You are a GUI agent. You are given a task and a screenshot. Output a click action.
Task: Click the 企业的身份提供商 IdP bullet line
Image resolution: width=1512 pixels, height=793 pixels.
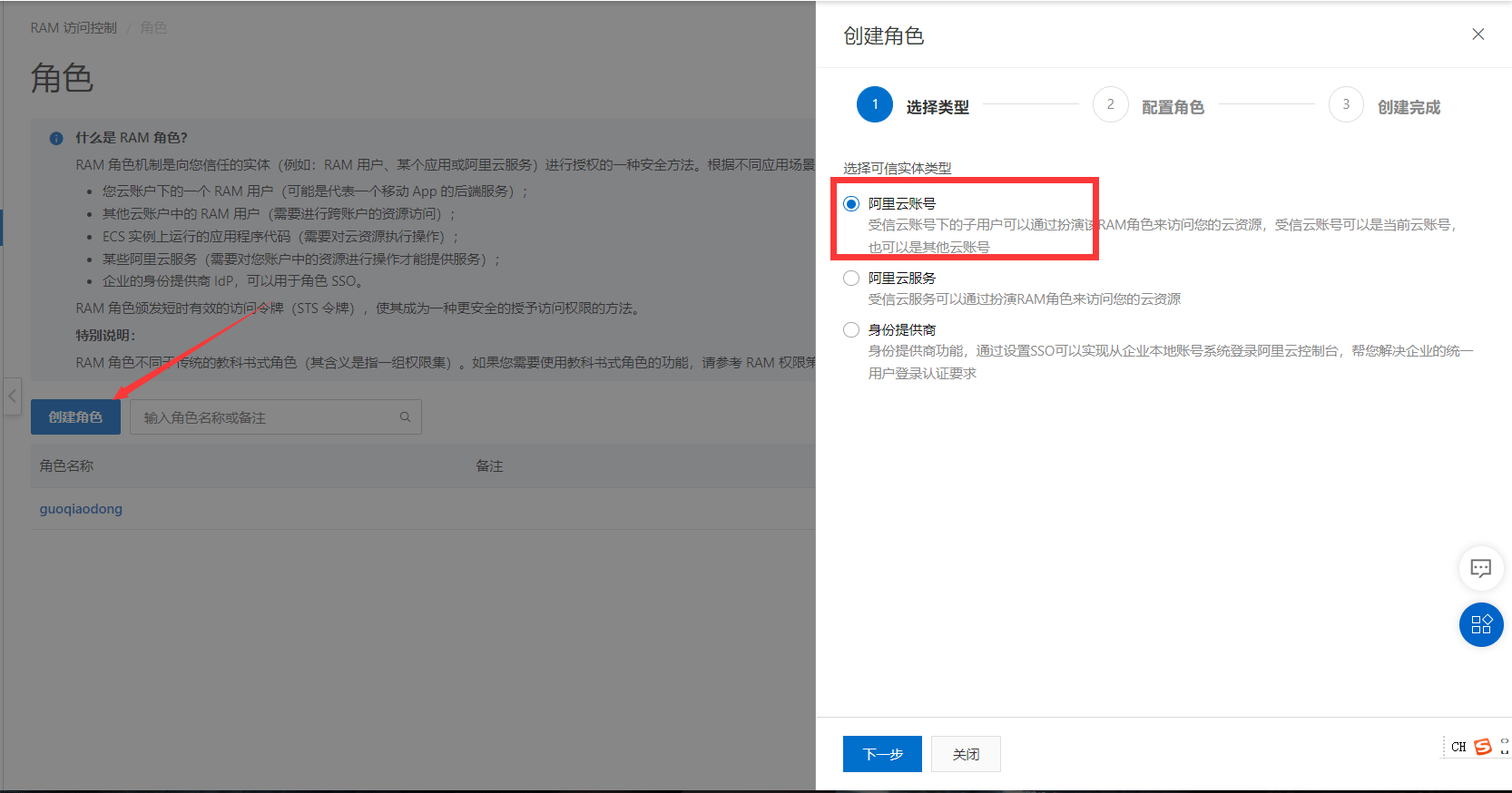[232, 281]
